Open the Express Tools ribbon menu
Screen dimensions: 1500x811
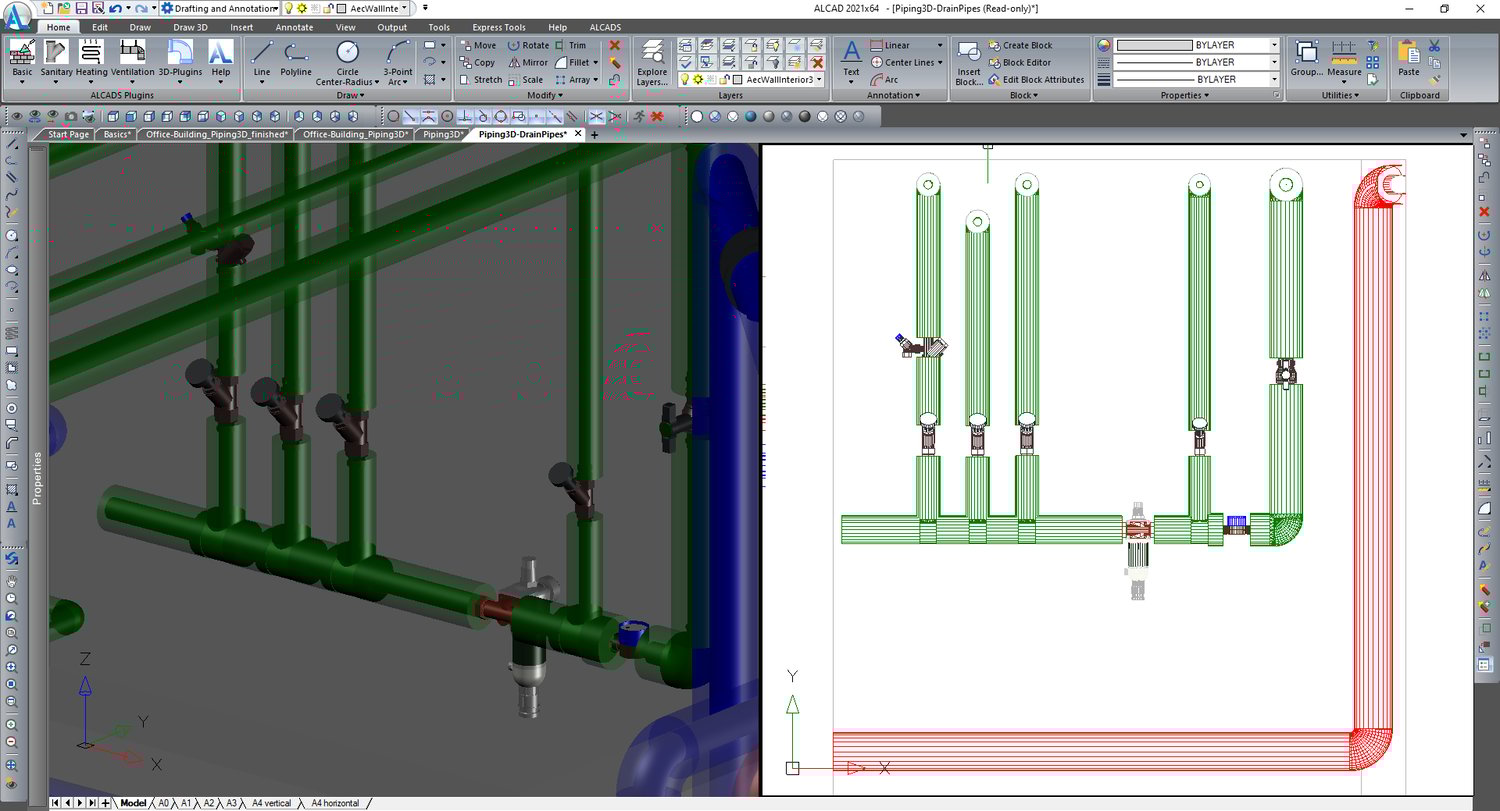point(498,27)
